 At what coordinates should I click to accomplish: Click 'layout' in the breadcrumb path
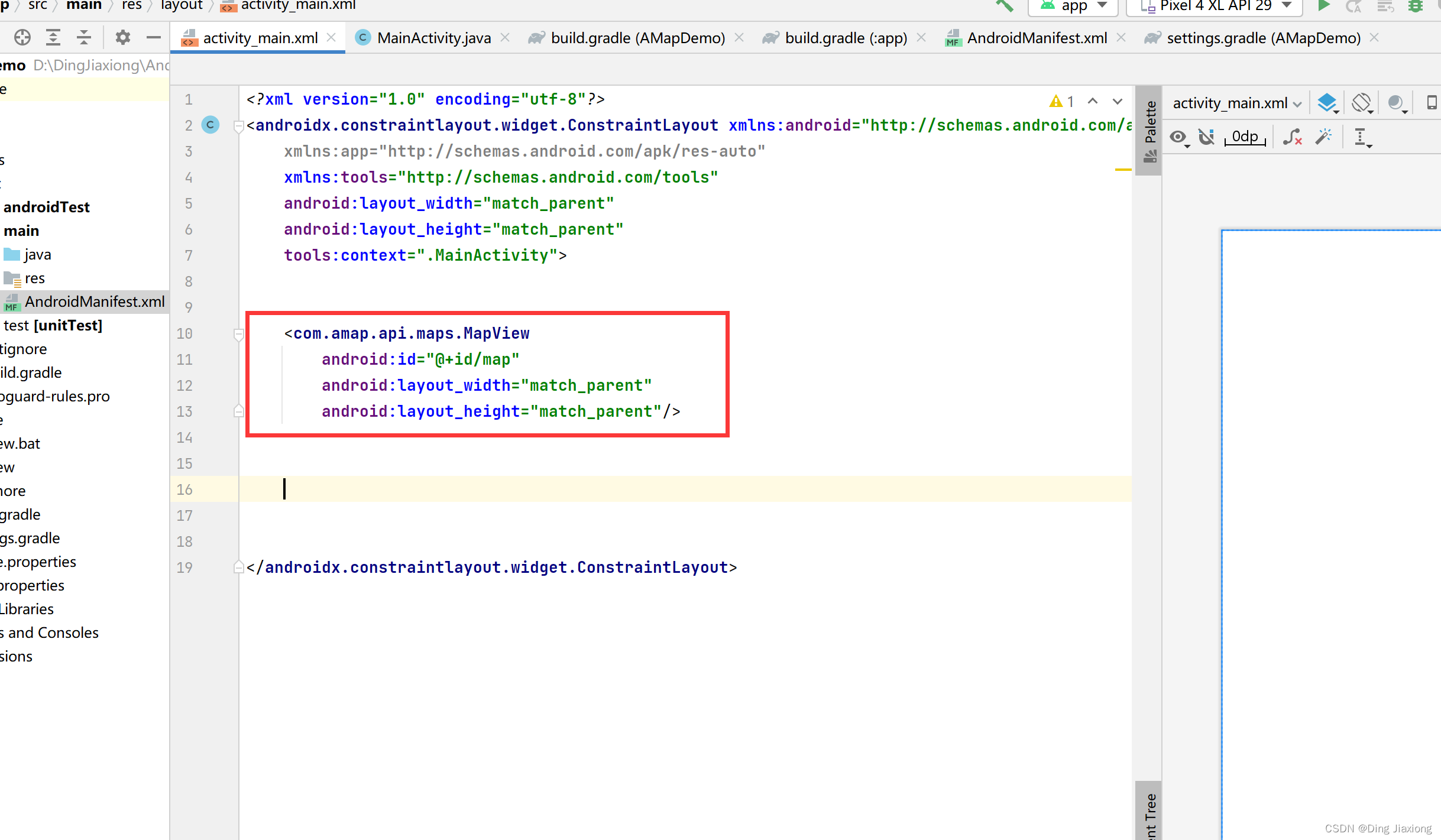coord(182,5)
